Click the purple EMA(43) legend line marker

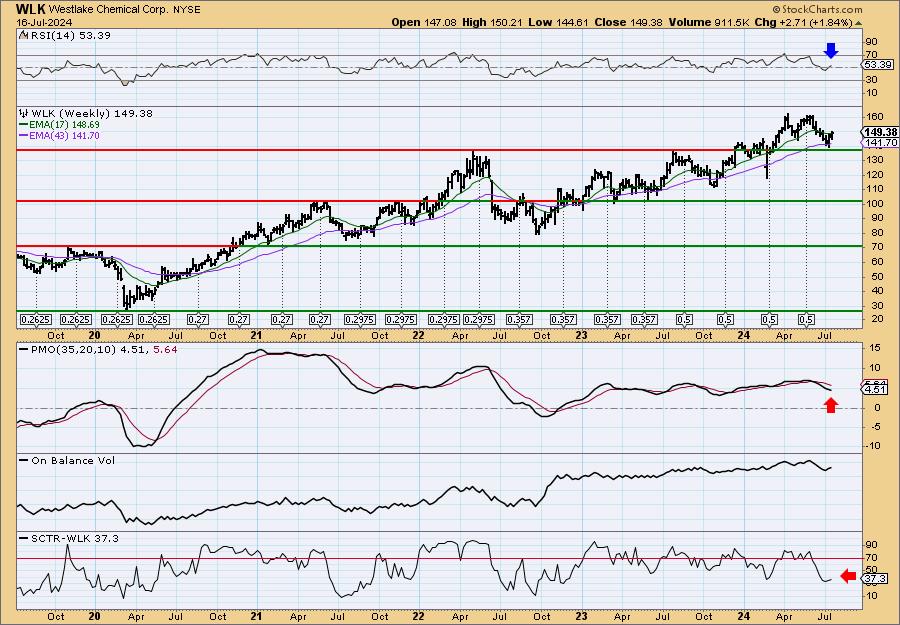click(x=23, y=135)
